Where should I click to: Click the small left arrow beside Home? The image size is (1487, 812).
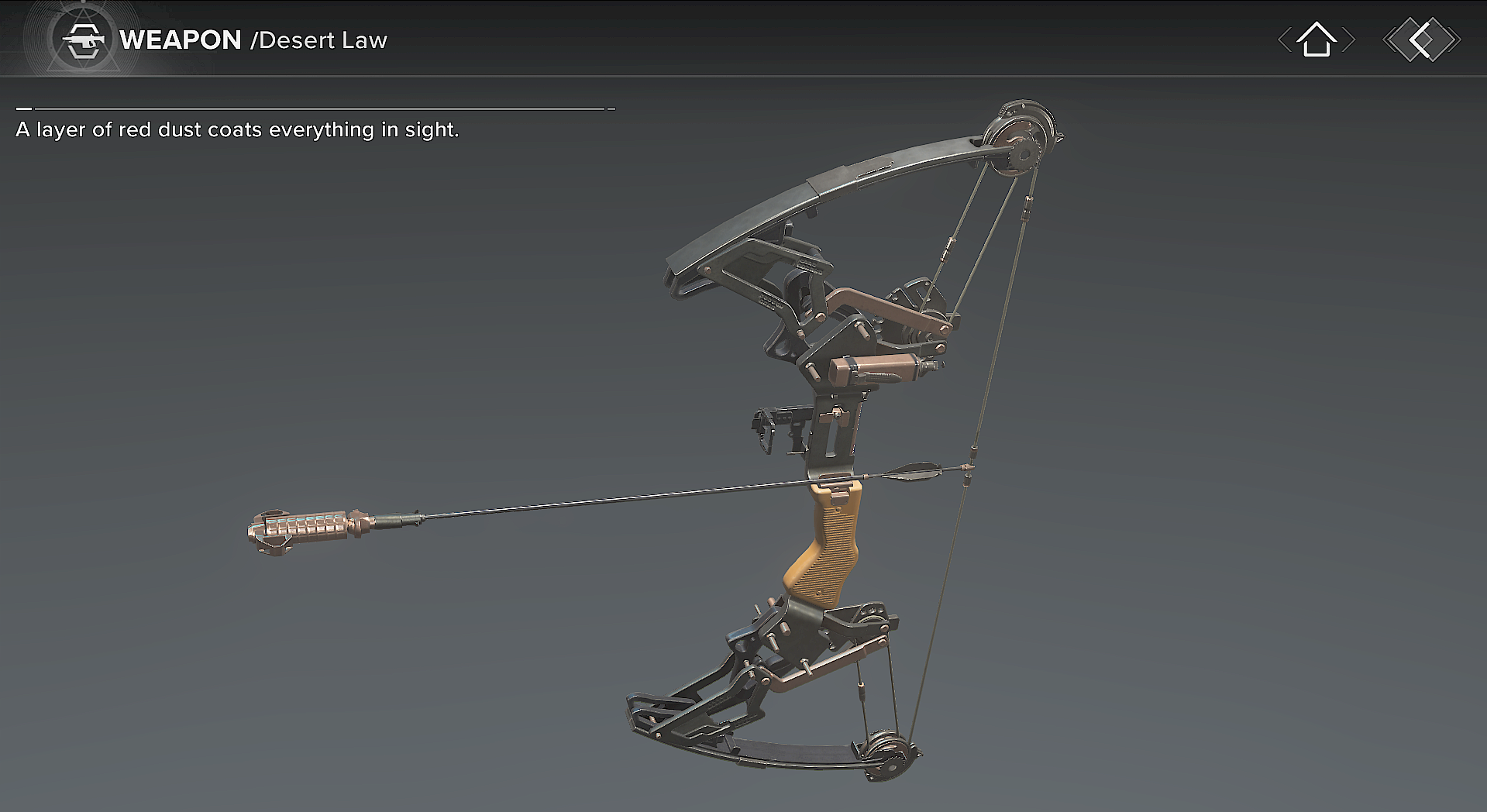[1285, 40]
